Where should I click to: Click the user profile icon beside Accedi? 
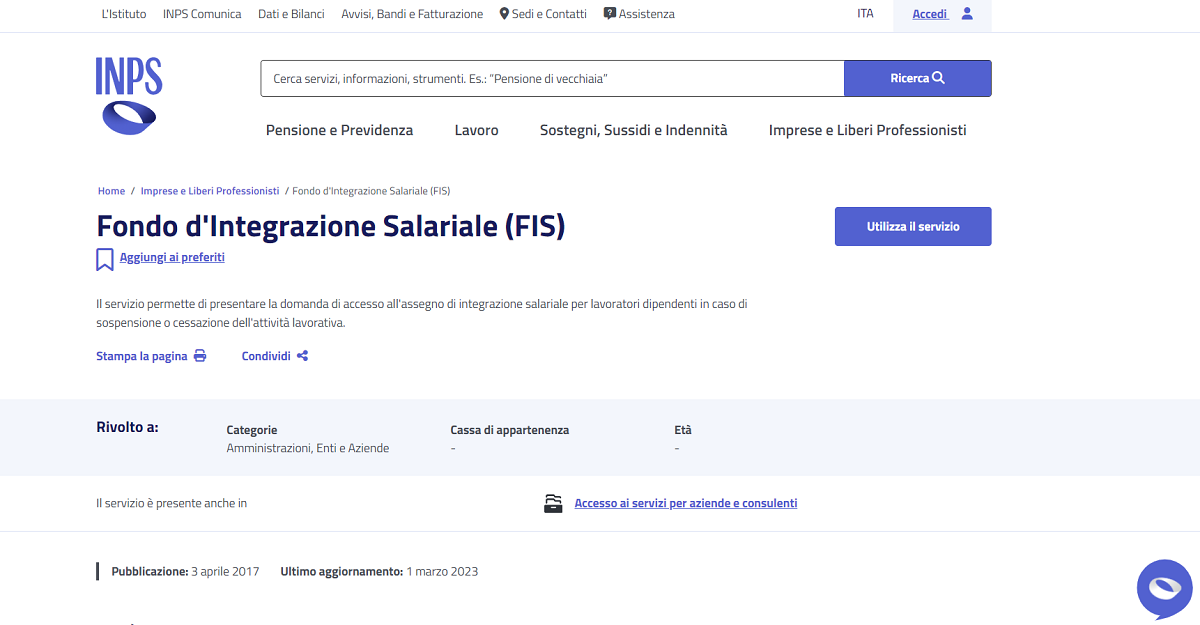click(x=967, y=14)
